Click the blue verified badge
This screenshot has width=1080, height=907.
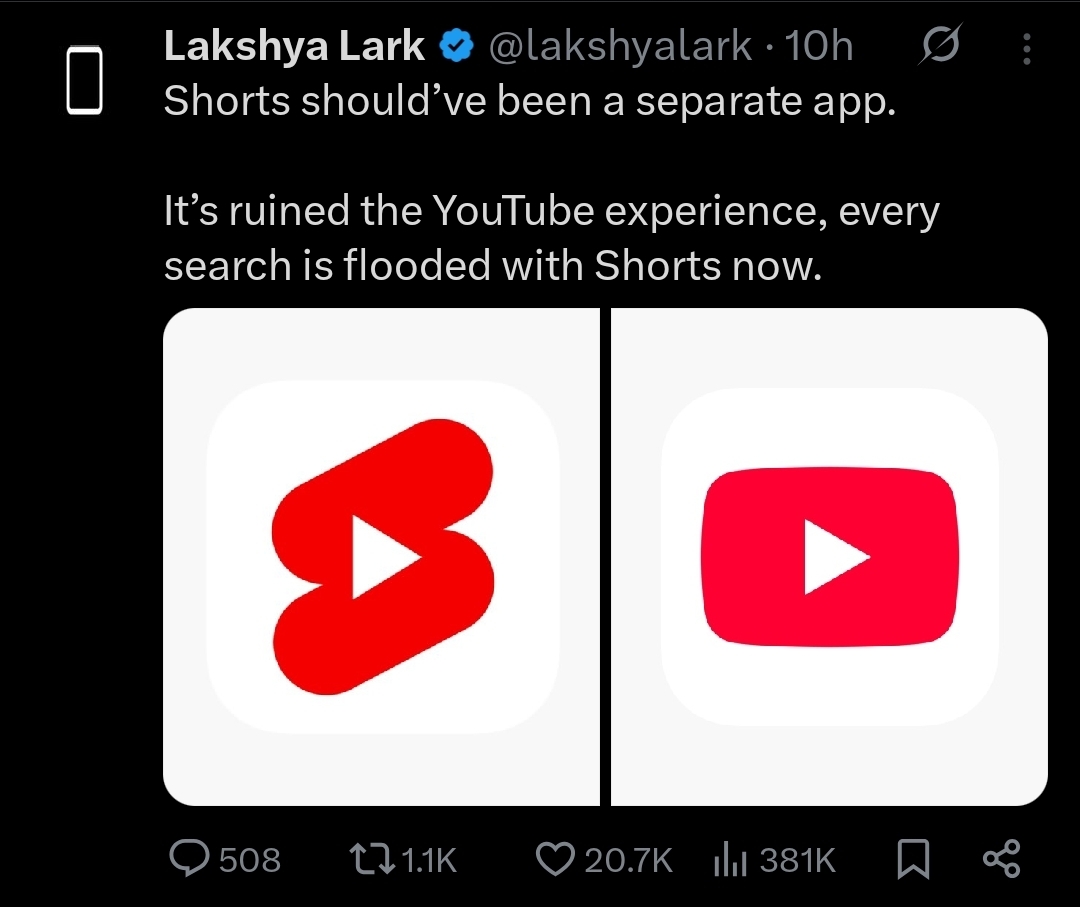[x=456, y=47]
